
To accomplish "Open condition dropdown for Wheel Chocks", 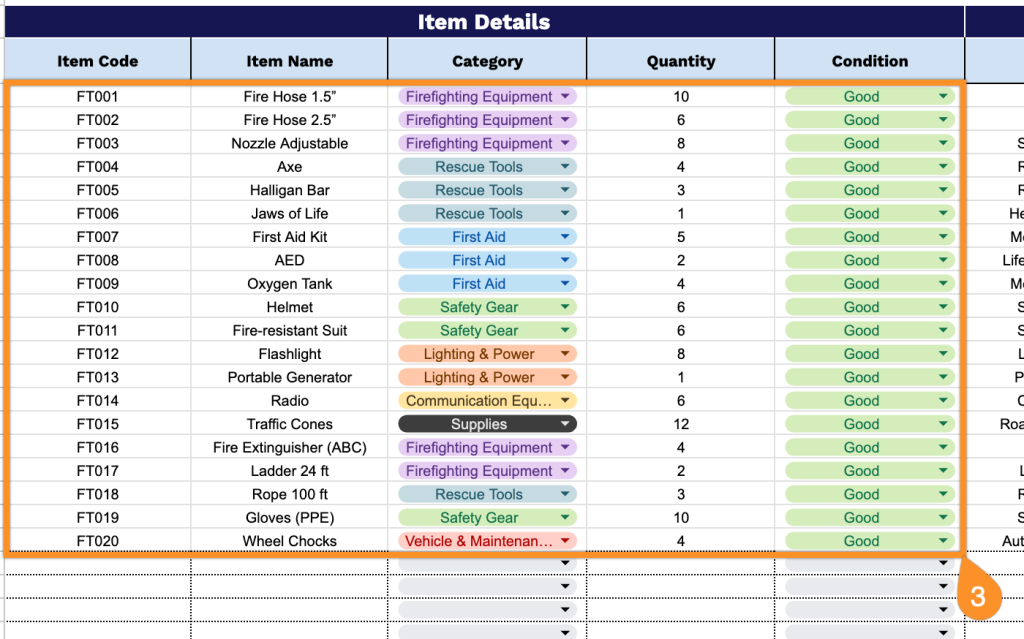I will (943, 541).
